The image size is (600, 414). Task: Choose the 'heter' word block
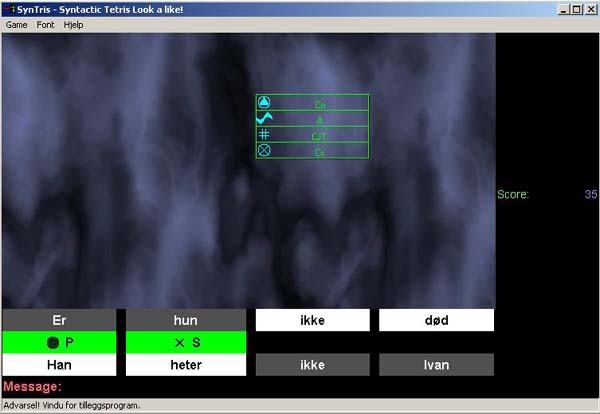pos(186,365)
